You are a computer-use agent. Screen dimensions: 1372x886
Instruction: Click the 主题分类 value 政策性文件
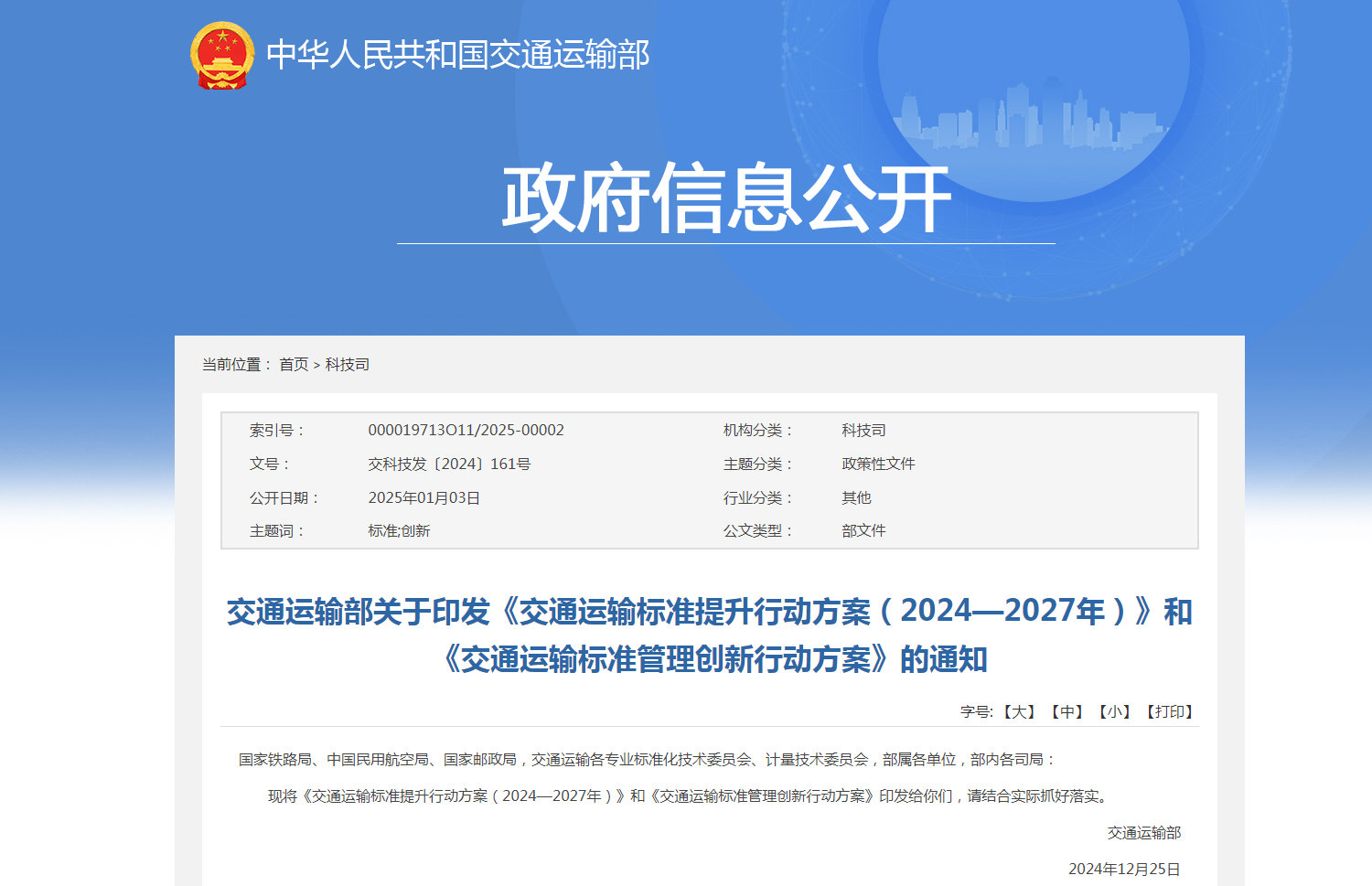point(878,464)
